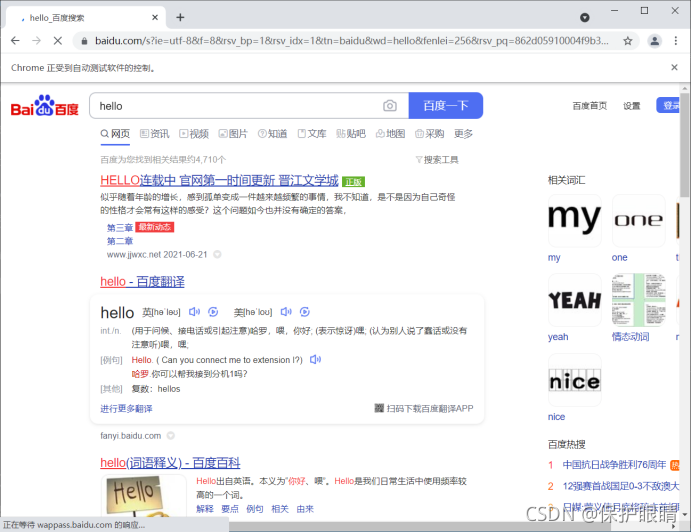This screenshot has width=692, height=532.
Task: Open hello(词语释义) - 百度百科 result
Action: (170, 463)
